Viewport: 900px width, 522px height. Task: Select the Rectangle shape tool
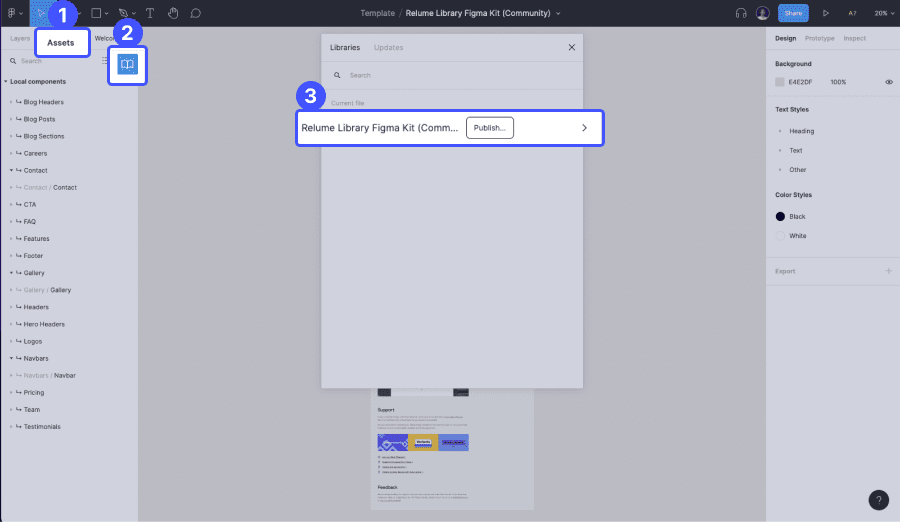[x=96, y=13]
